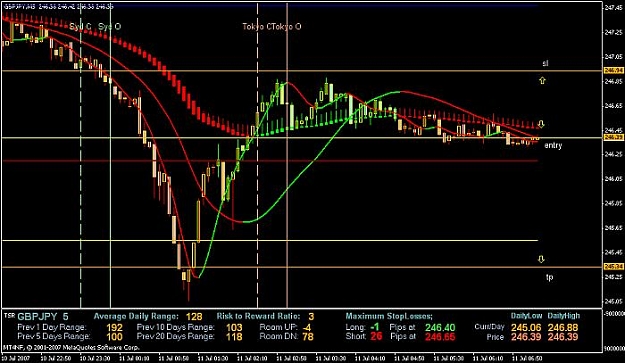Click the Prev 10 Days Range value 103
Screen dimensions: 625x363
click(x=234, y=328)
